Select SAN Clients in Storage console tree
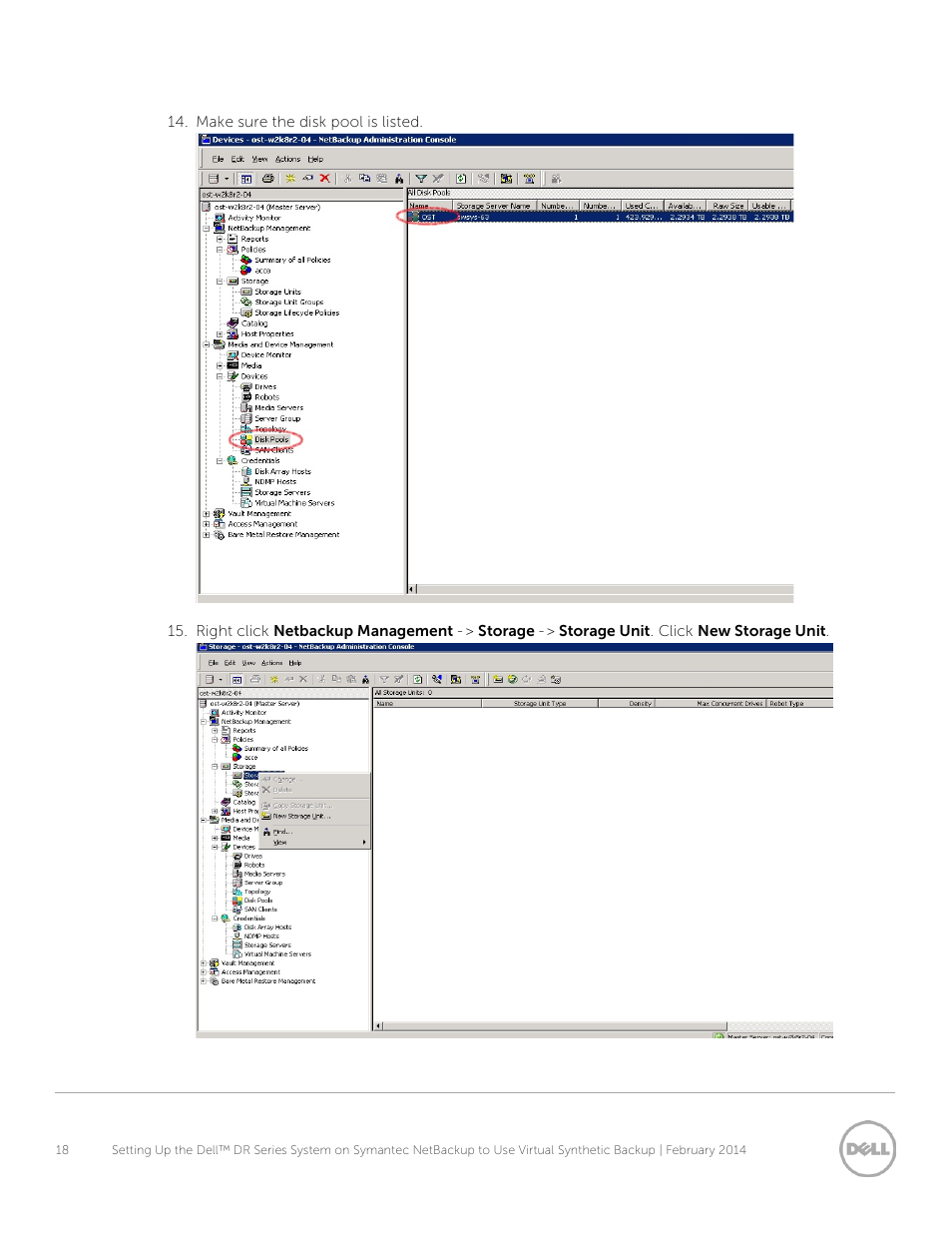 pos(261,910)
